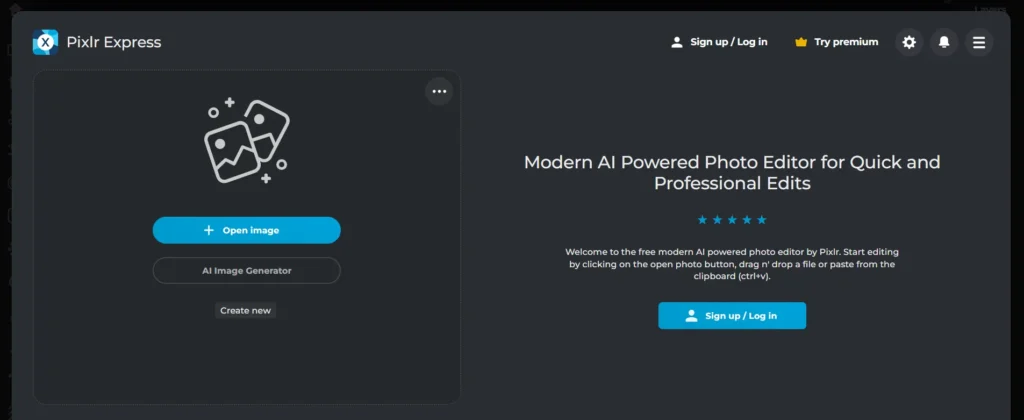
Task: Click the Pixlr Express logo icon
Action: coord(45,42)
